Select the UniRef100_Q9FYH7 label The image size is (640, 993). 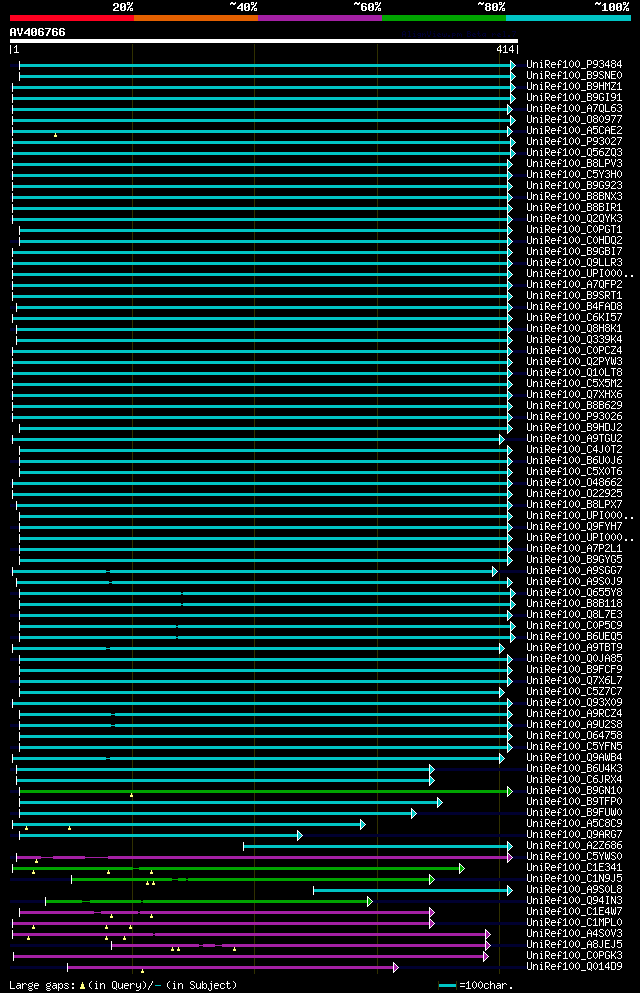[574, 526]
